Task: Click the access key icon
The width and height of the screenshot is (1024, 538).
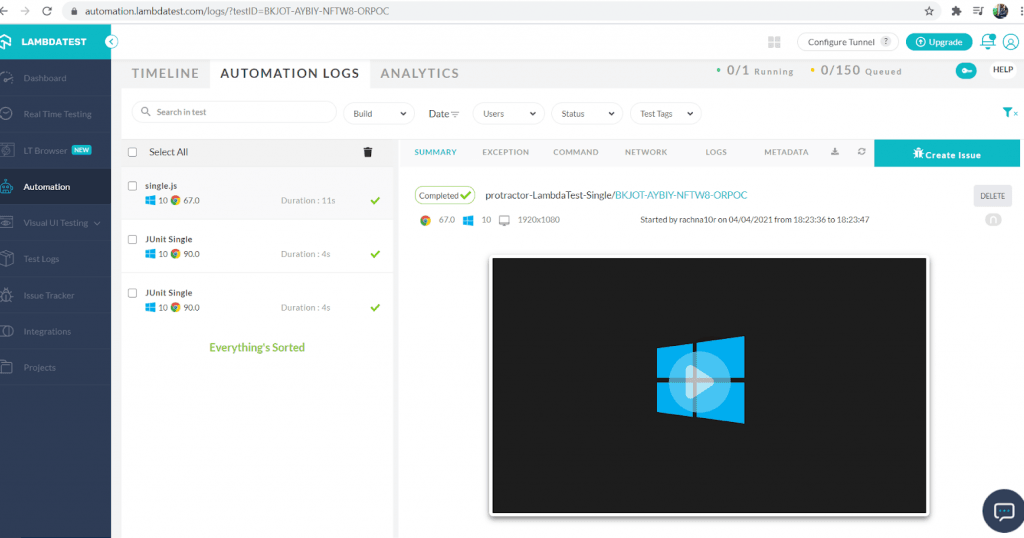Action: 966,71
